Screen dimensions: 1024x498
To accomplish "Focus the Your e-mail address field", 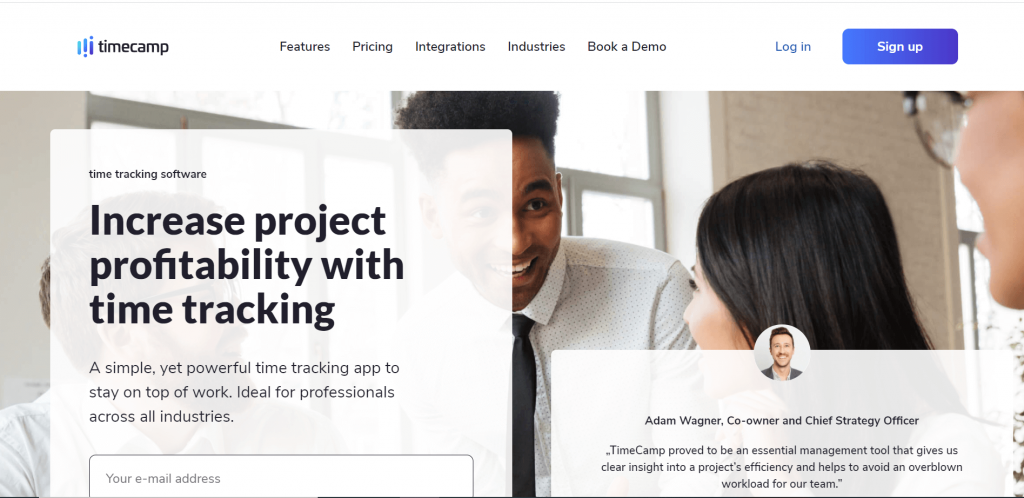I will (281, 476).
